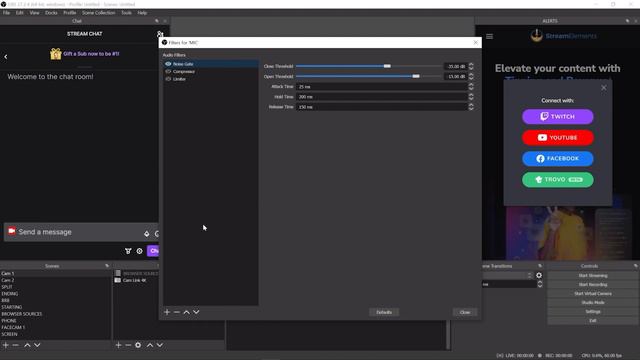Open the Docks menu

51,13
